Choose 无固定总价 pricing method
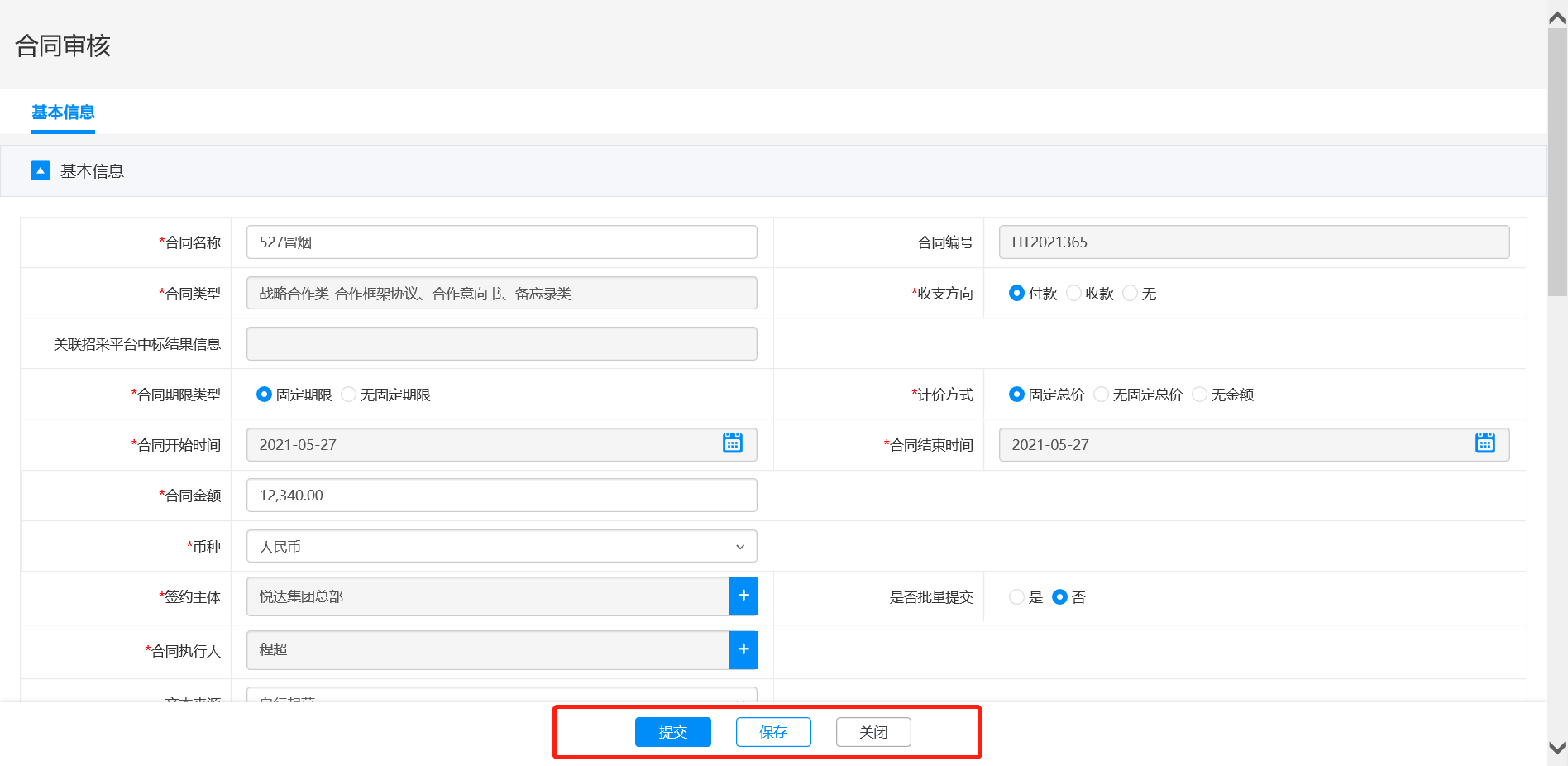 click(x=1102, y=395)
